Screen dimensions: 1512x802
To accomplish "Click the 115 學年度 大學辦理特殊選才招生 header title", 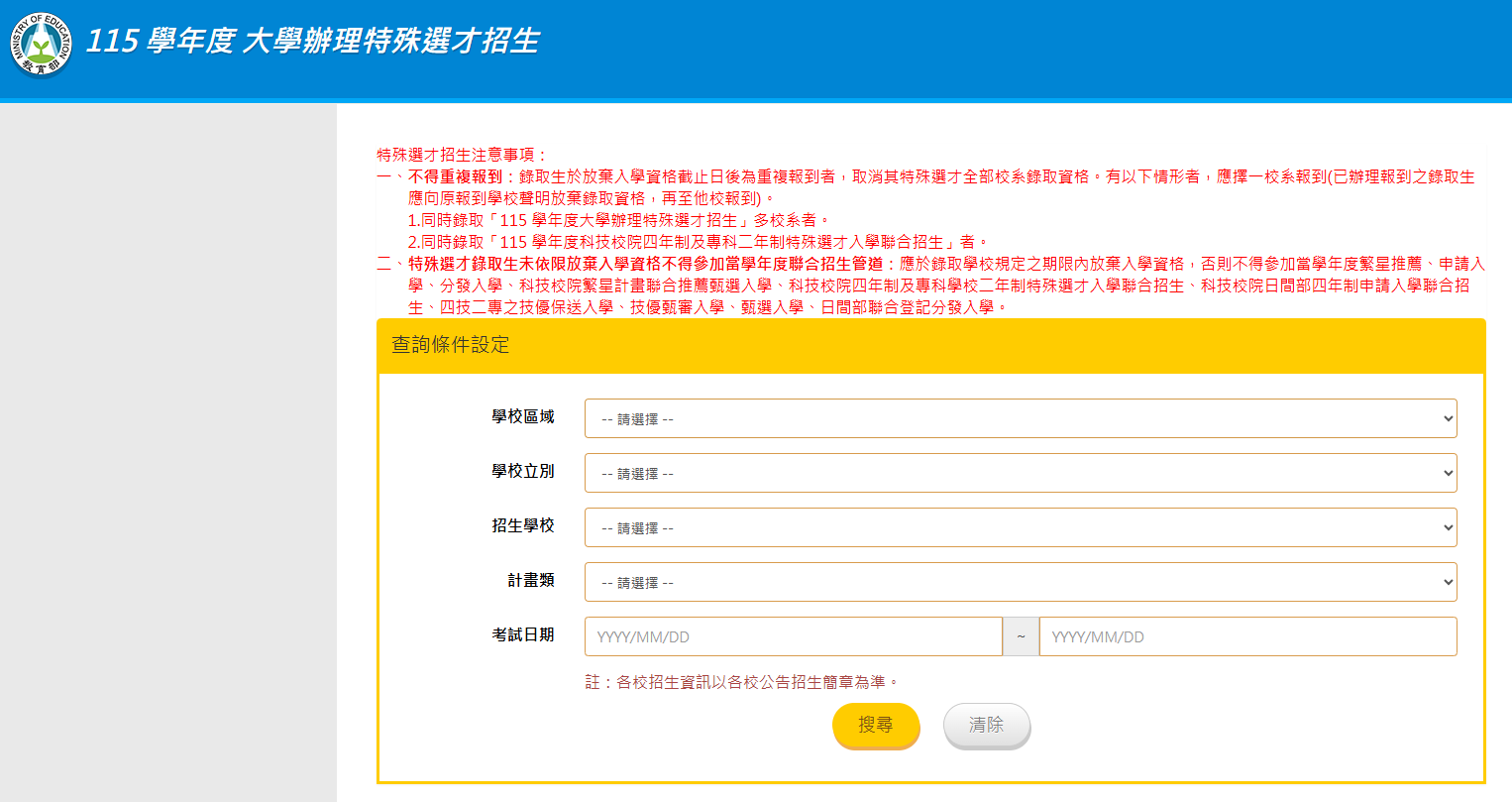I will point(312,42).
